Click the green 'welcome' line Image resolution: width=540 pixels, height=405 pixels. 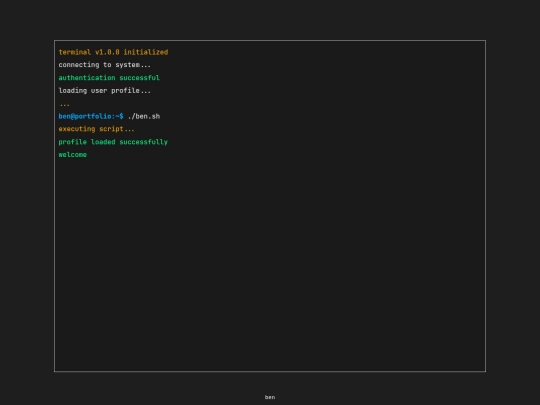coord(73,155)
